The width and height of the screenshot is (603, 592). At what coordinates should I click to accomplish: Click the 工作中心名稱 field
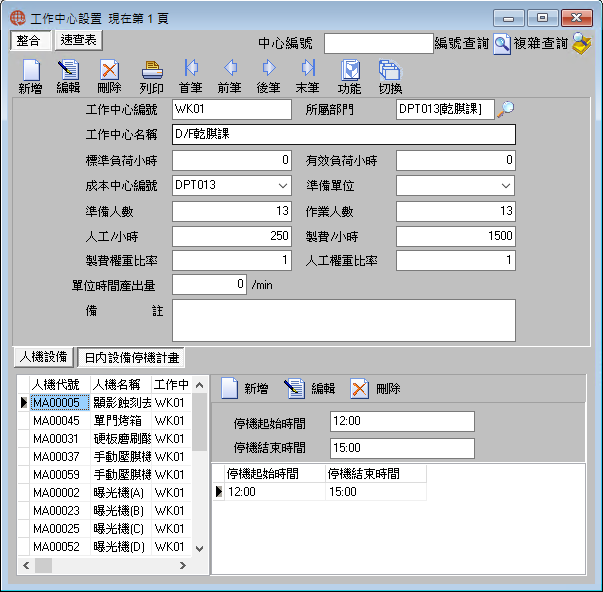pyautogui.click(x=344, y=134)
